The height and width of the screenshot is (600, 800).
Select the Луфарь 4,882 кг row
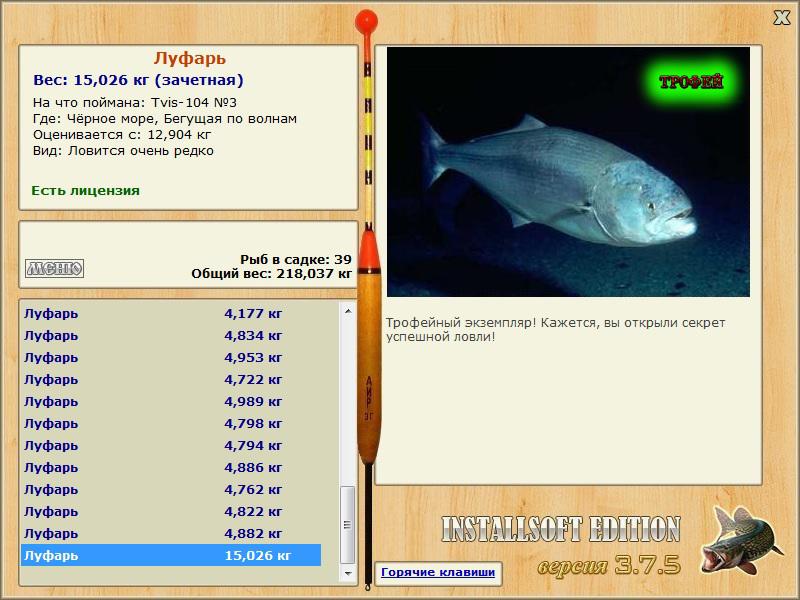(171, 533)
